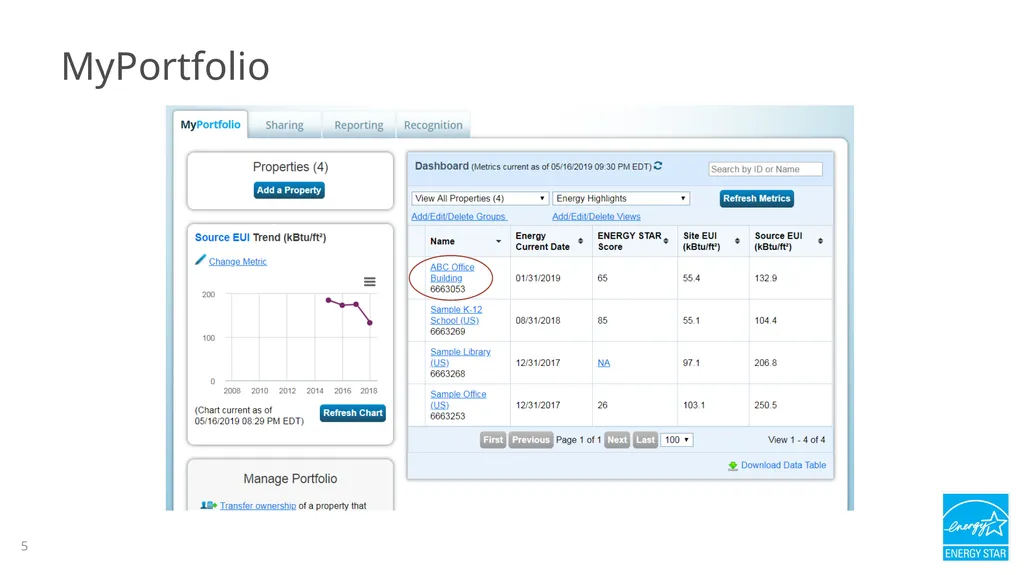Switch to the MyPortfolio tab
This screenshot has width=1024, height=575.
click(x=210, y=125)
